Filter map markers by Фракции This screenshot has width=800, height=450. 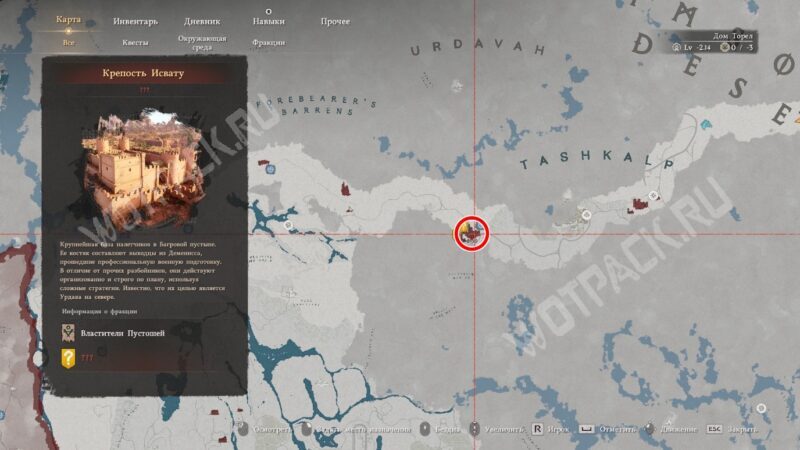coord(268,43)
